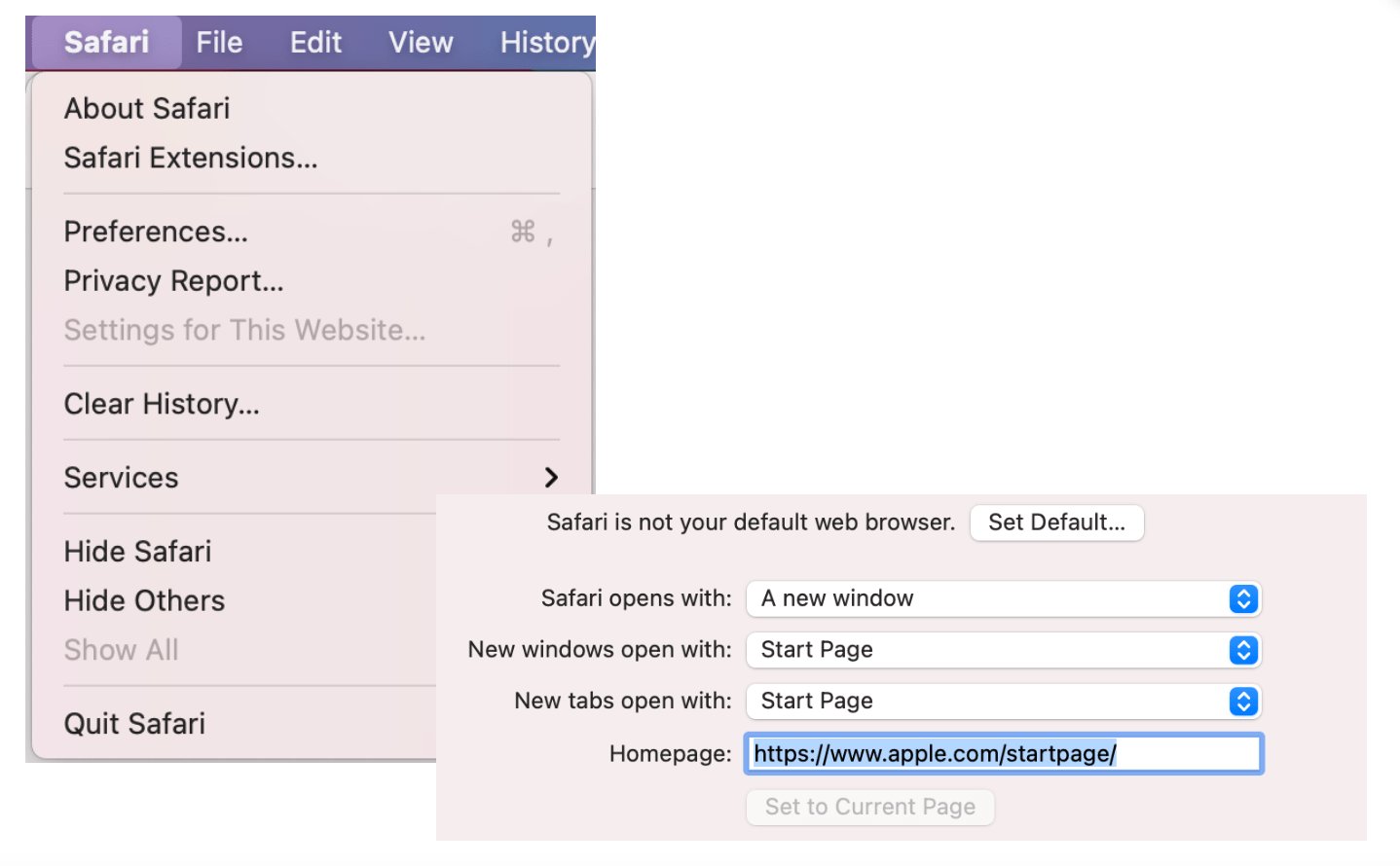Expand the Services submenu arrow

(x=551, y=478)
